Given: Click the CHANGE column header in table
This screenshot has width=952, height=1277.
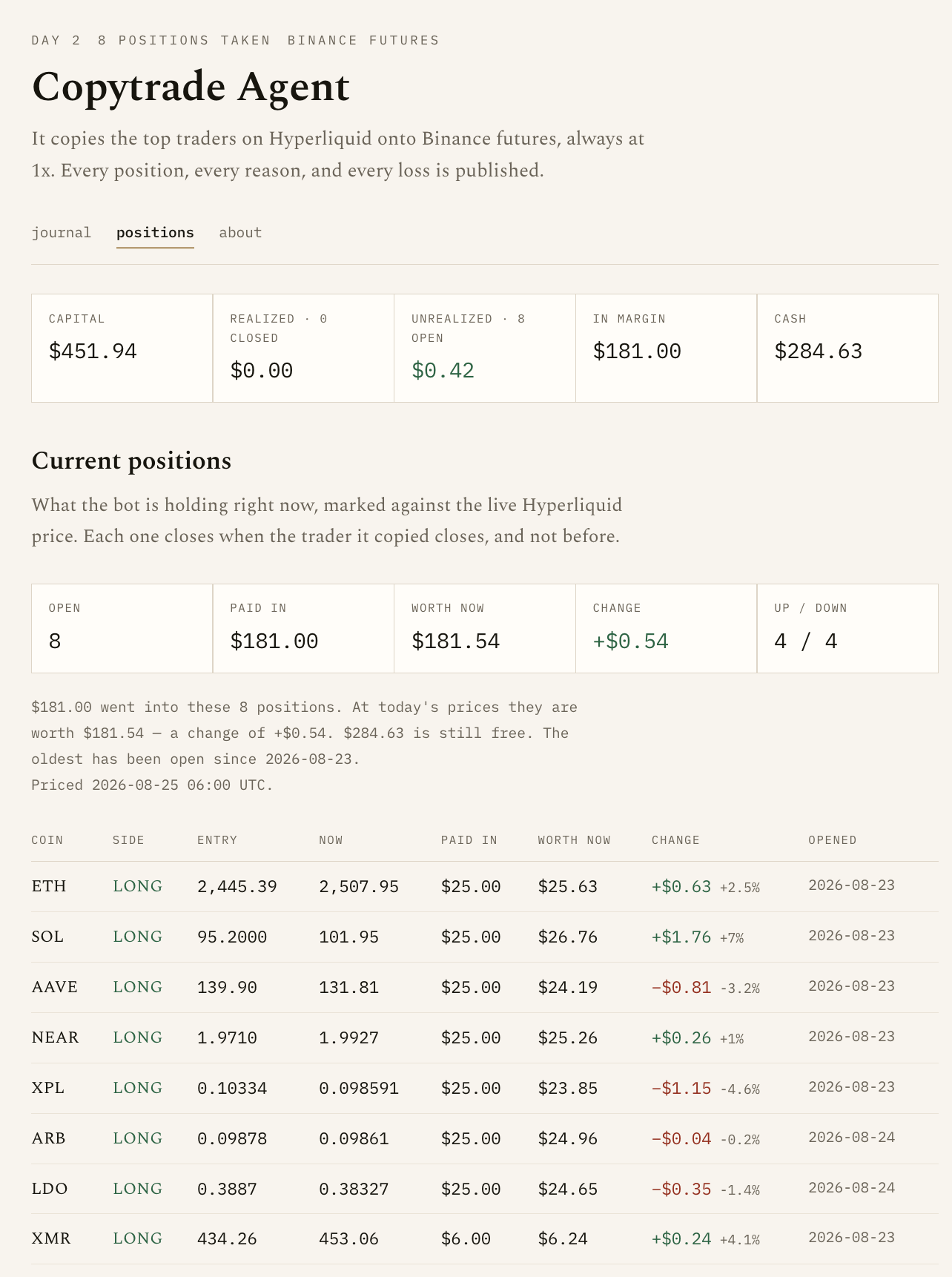Looking at the screenshot, I should coord(675,840).
